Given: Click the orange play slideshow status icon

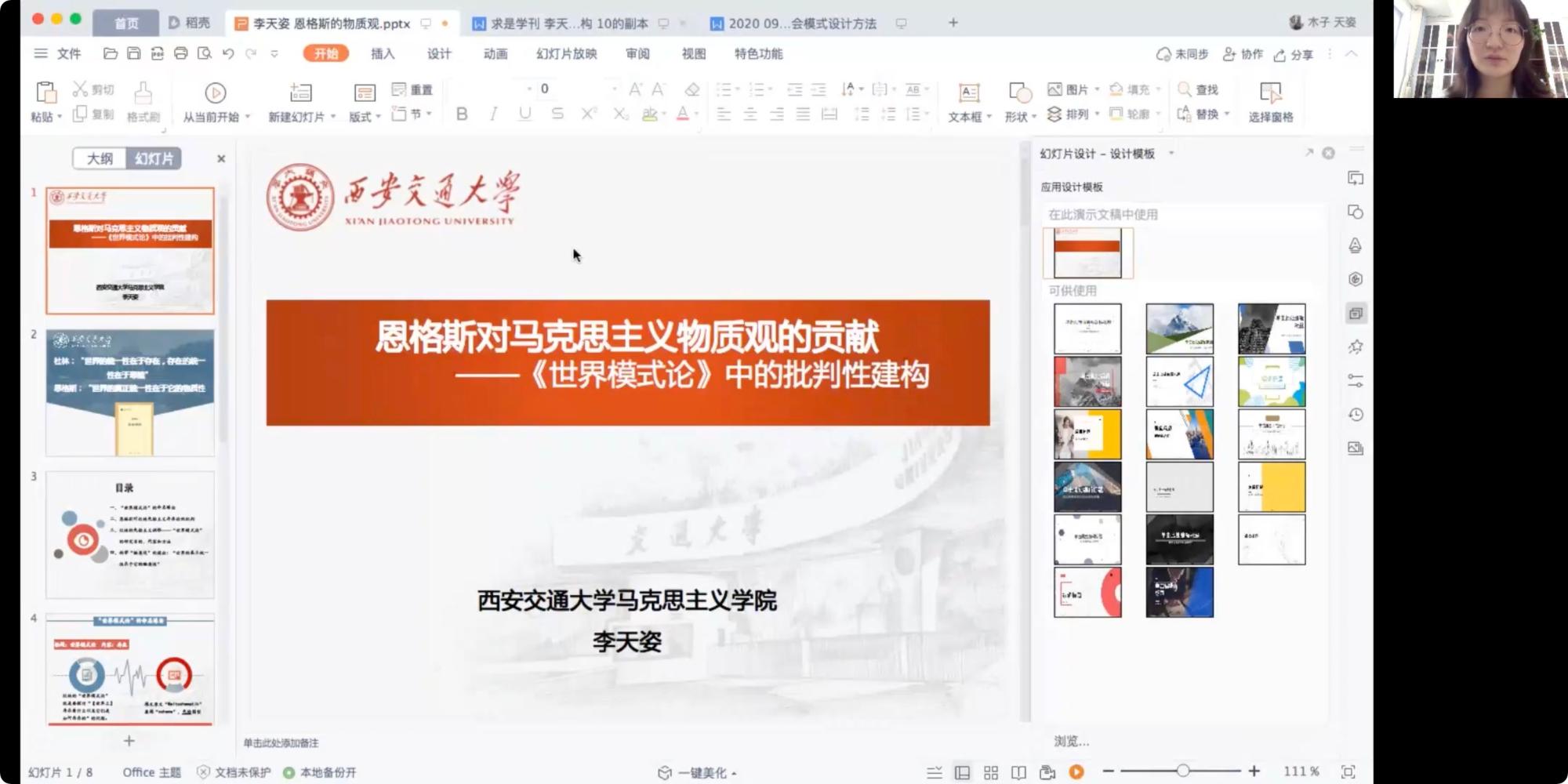Looking at the screenshot, I should click(x=1076, y=772).
